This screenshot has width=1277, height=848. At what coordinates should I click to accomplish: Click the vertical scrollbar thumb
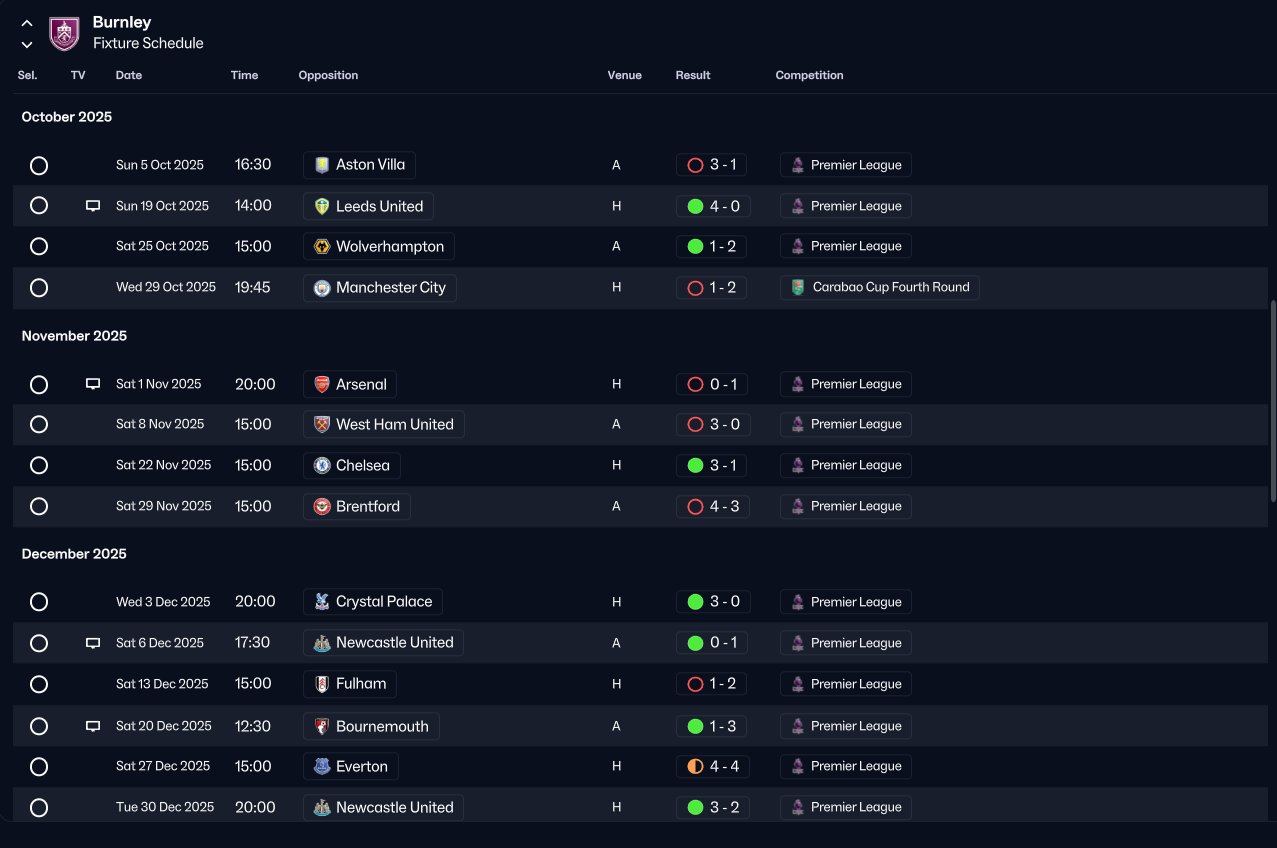1272,400
